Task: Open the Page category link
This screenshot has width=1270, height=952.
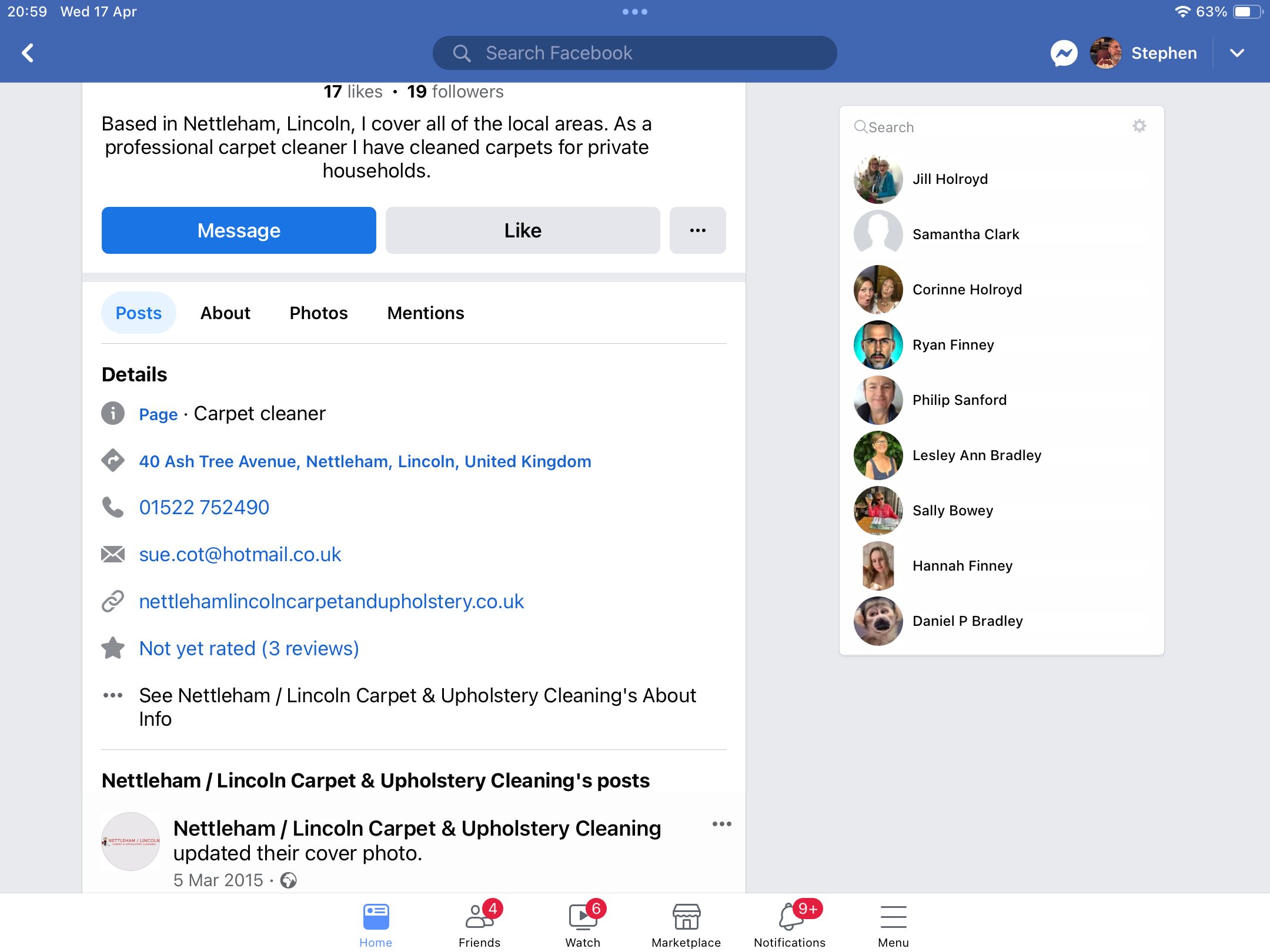Action: [158, 414]
